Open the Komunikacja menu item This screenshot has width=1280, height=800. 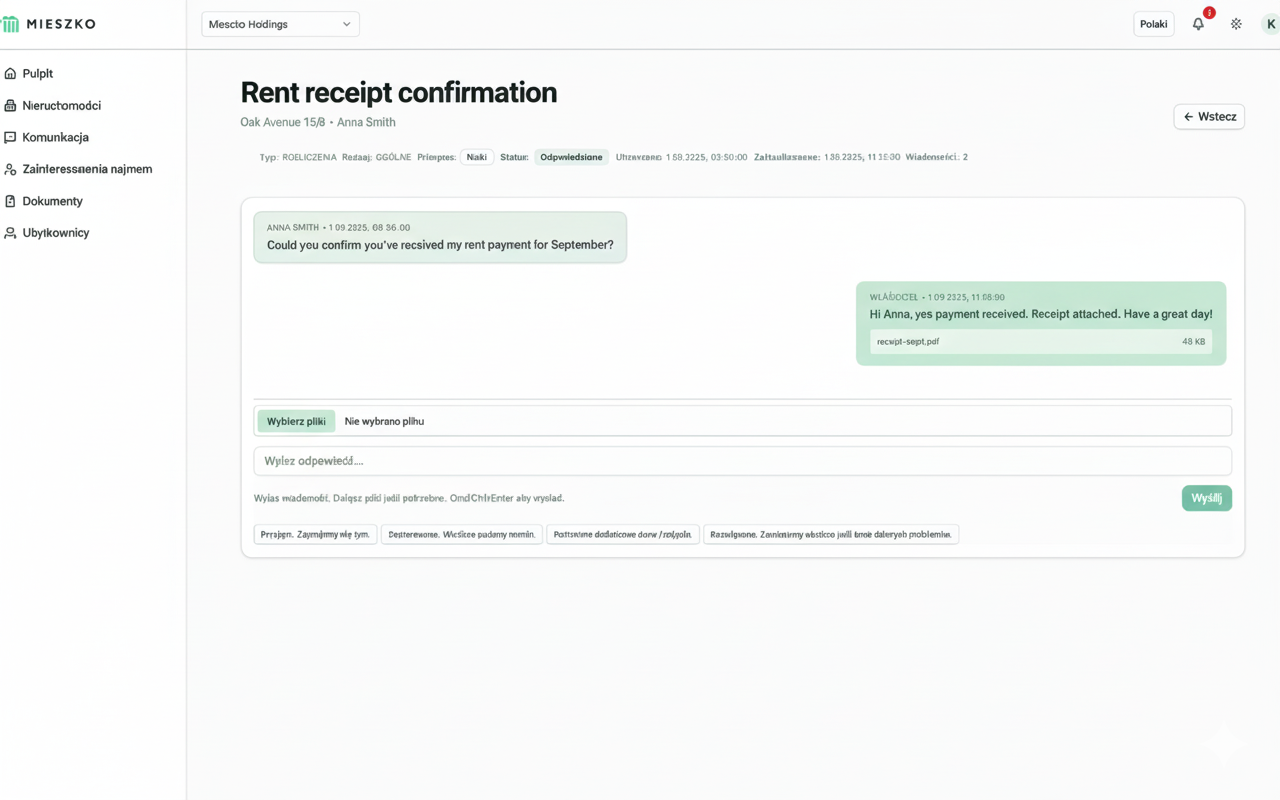pos(56,138)
